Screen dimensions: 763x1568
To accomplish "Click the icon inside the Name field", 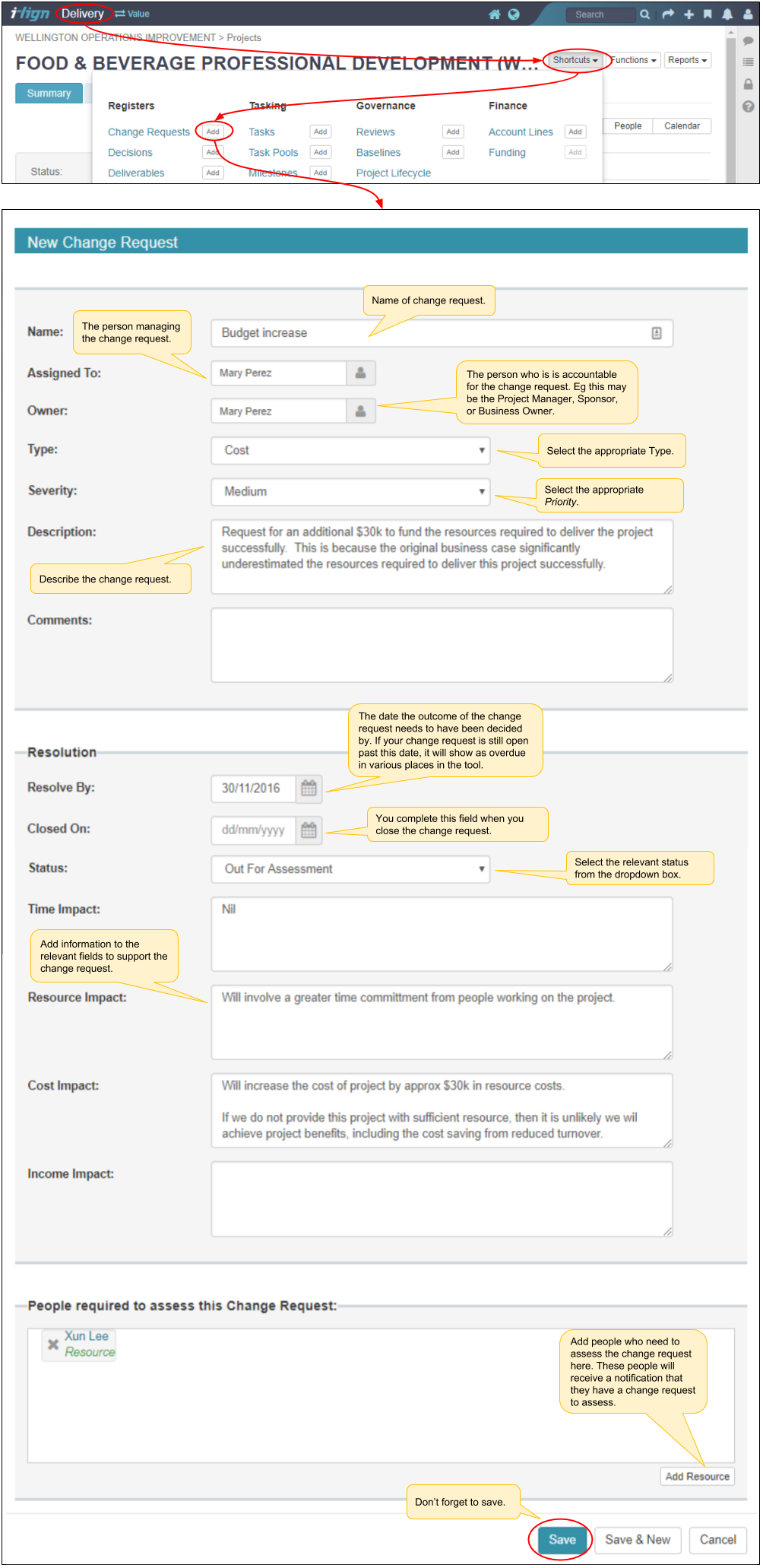I will click(657, 333).
